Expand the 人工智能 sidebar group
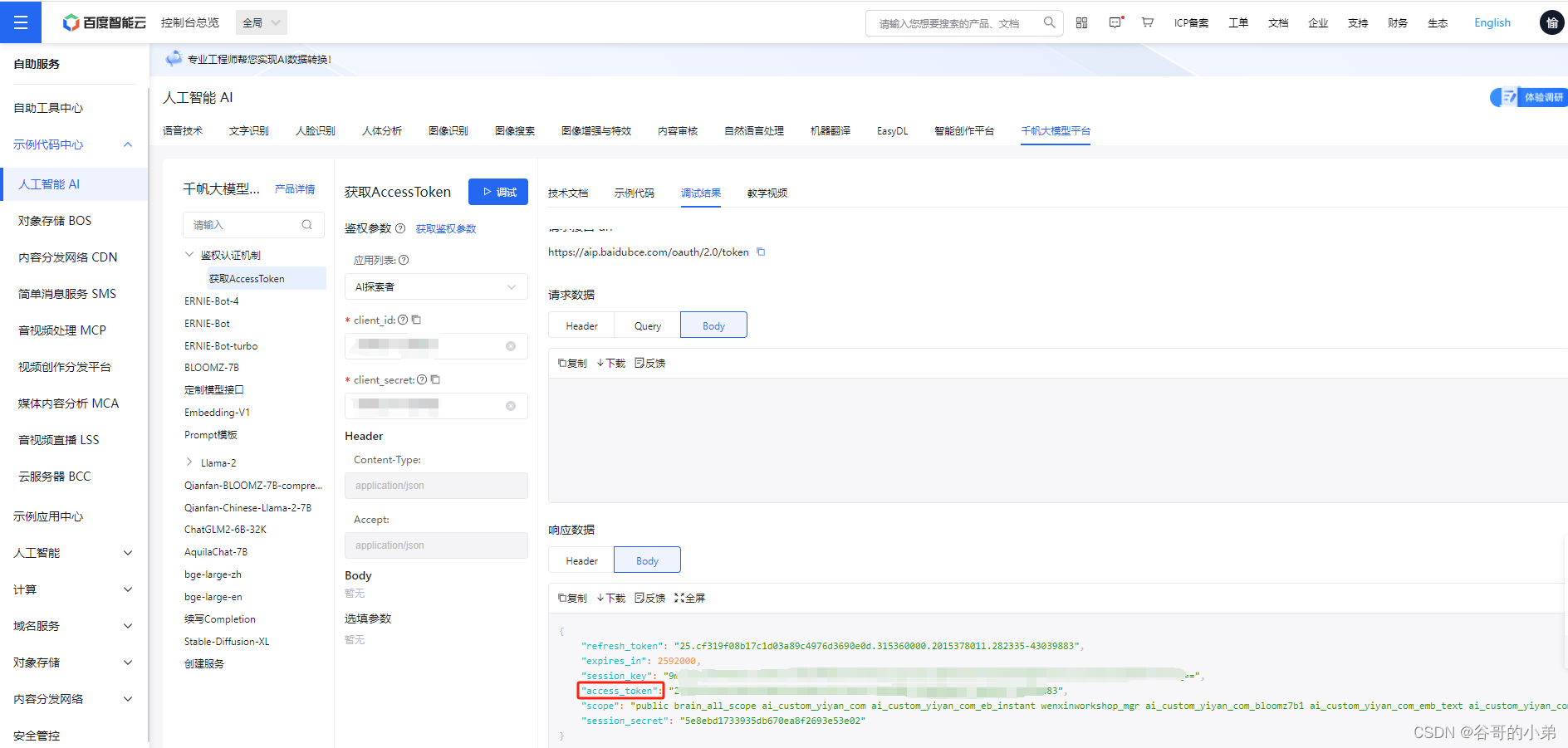Screen dimensions: 1568x748 point(128,553)
